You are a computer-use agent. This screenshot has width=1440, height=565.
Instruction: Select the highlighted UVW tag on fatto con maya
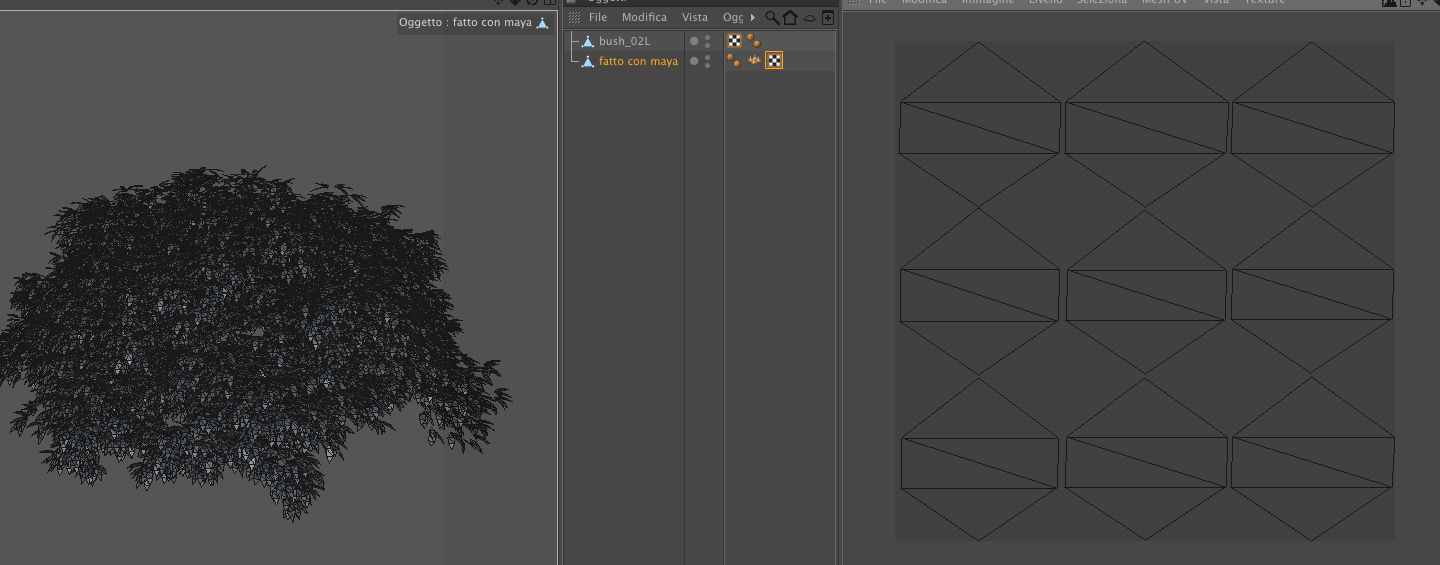[773, 61]
